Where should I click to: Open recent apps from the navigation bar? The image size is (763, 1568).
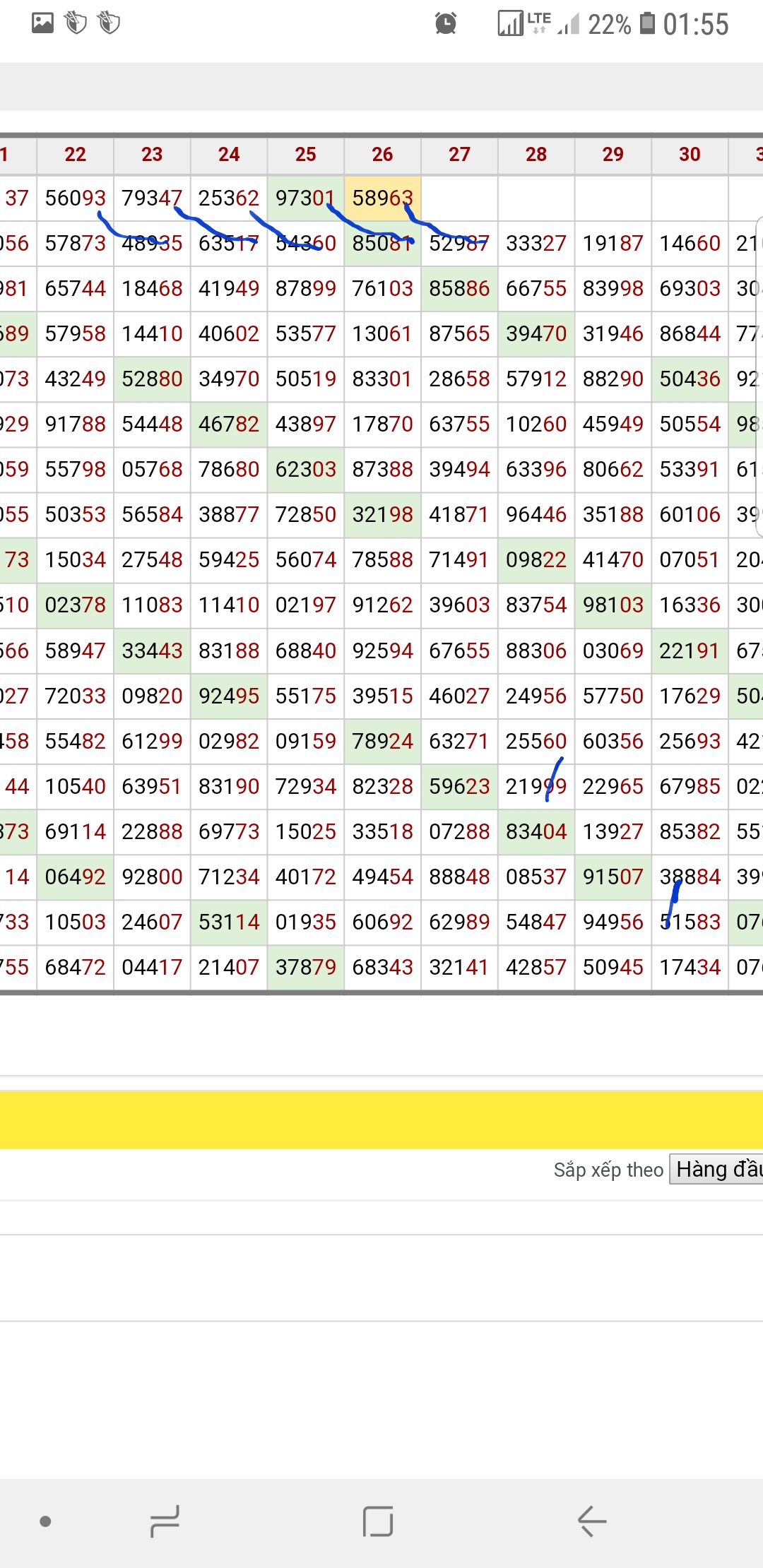point(165,1521)
